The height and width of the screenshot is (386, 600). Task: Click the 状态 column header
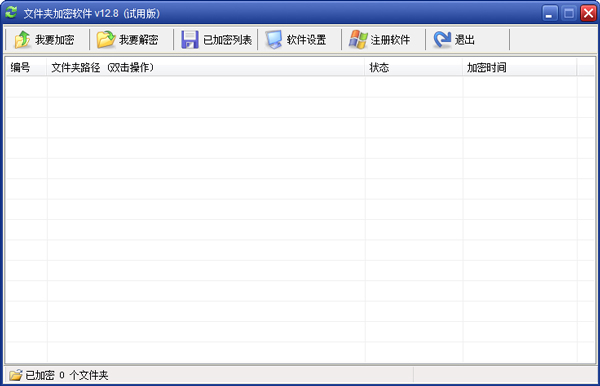click(x=414, y=68)
